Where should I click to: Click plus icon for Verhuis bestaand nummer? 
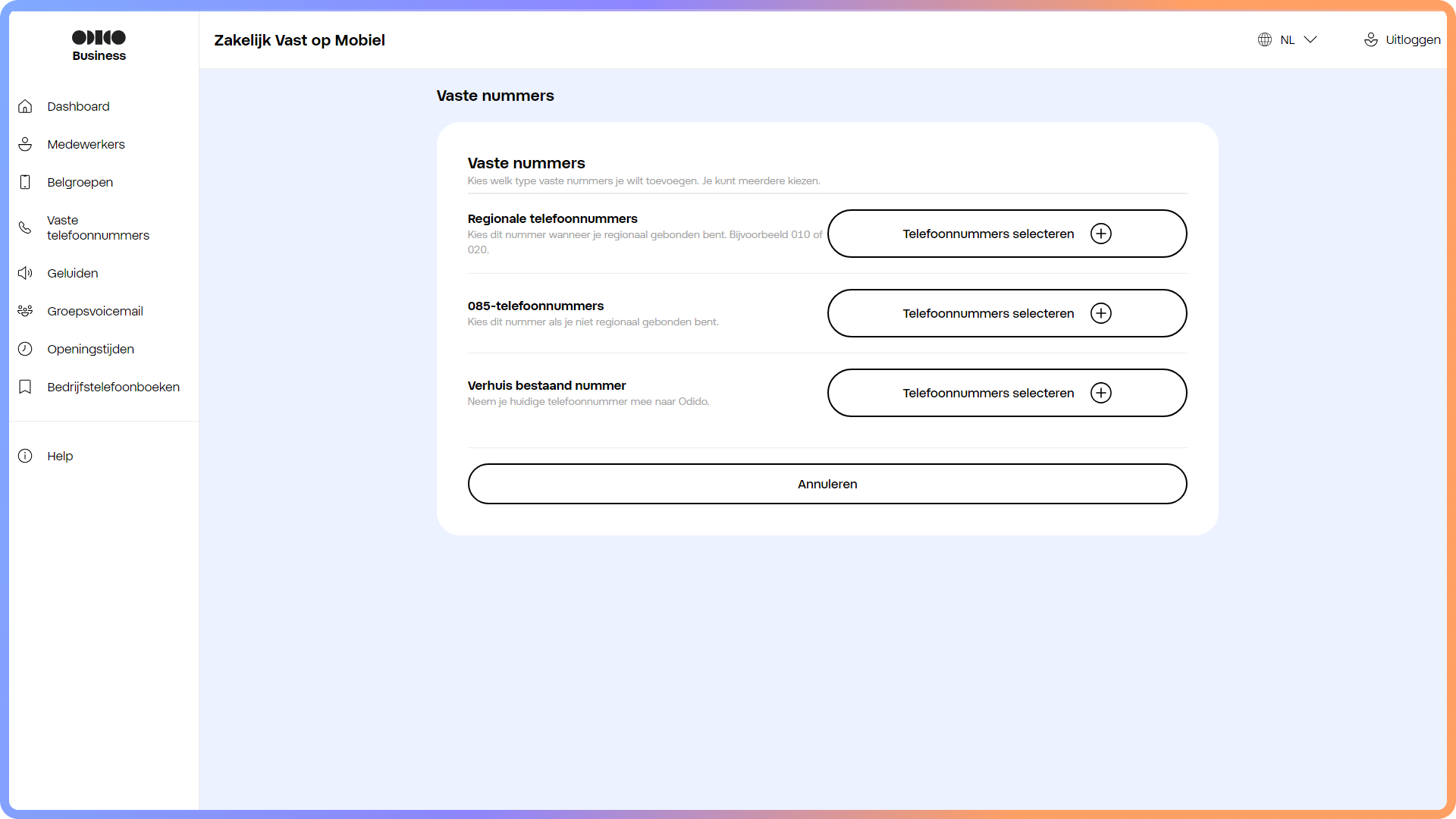tap(1100, 393)
